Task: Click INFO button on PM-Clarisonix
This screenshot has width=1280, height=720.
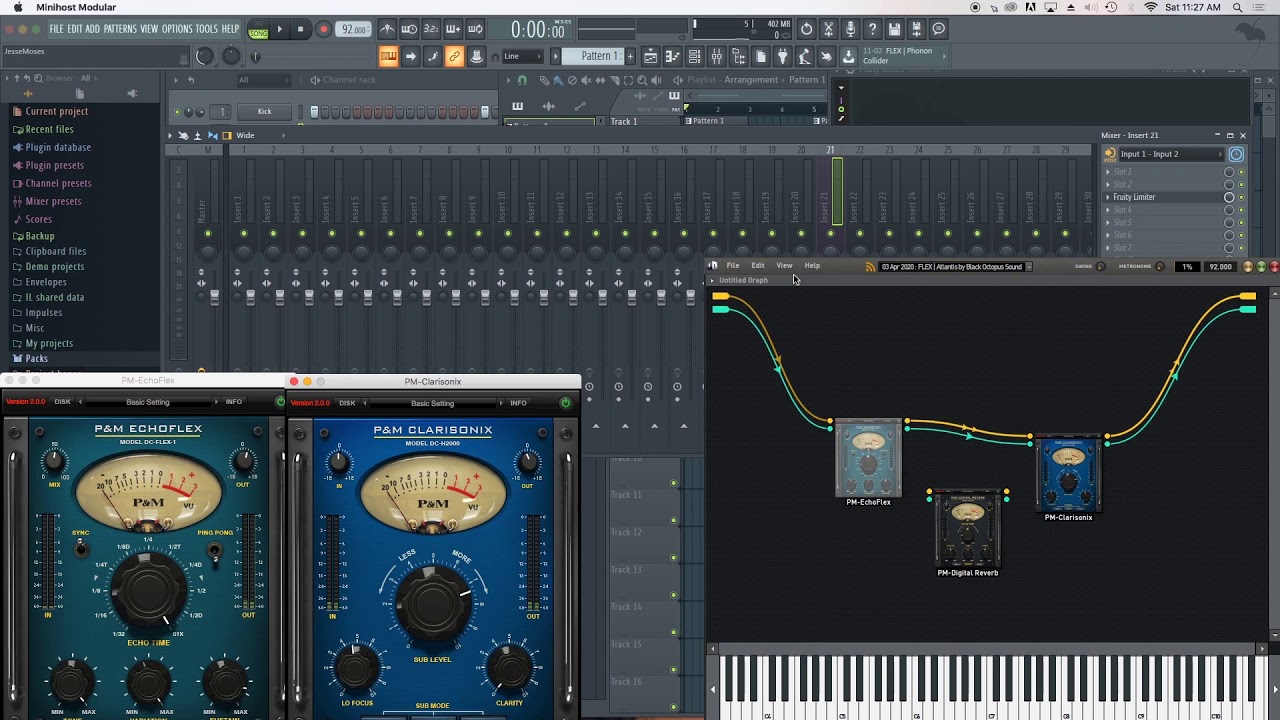Action: (518, 403)
